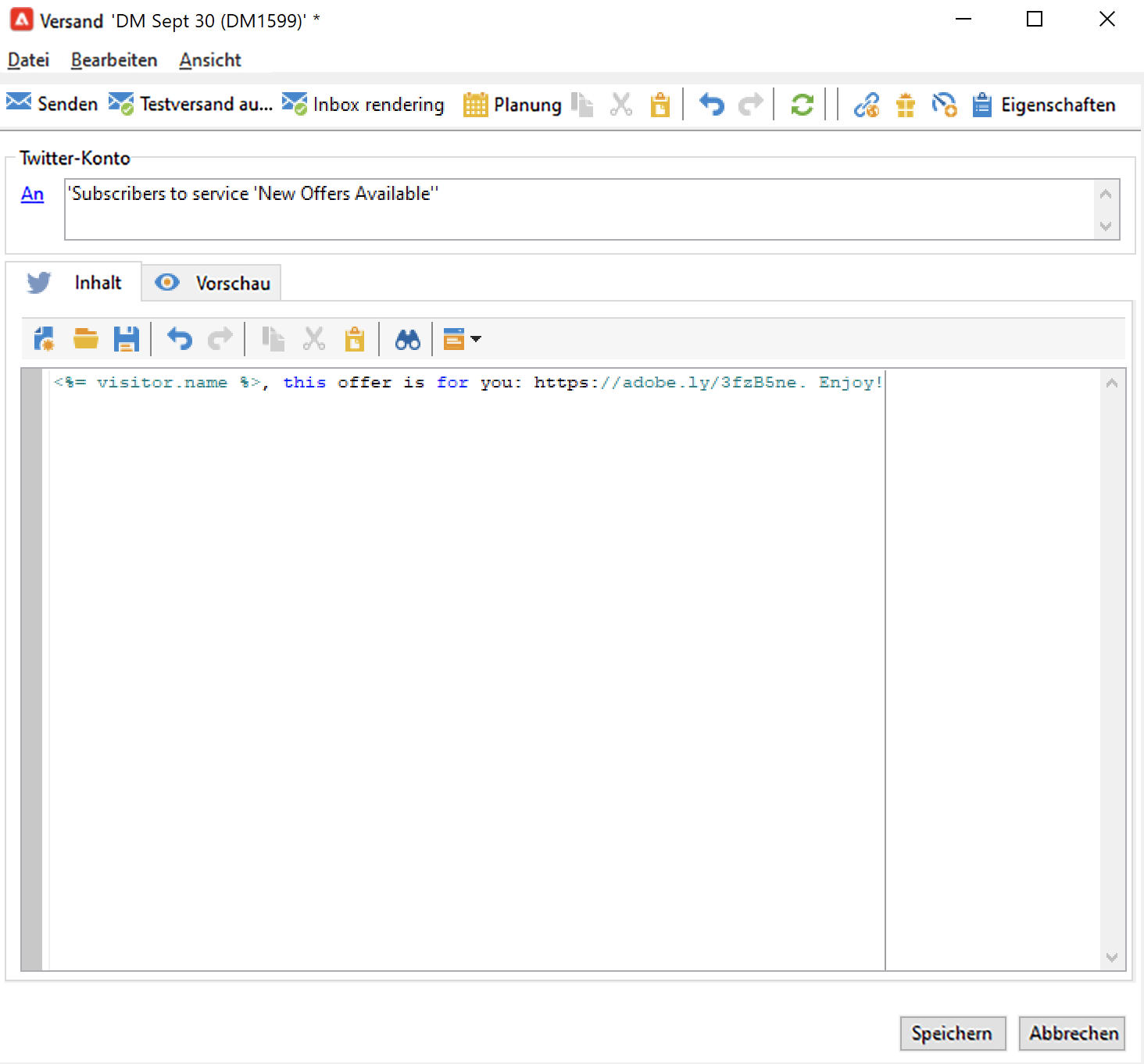Click the editor scroll down arrow
Image resolution: width=1144 pixels, height=1064 pixels.
tap(1112, 958)
